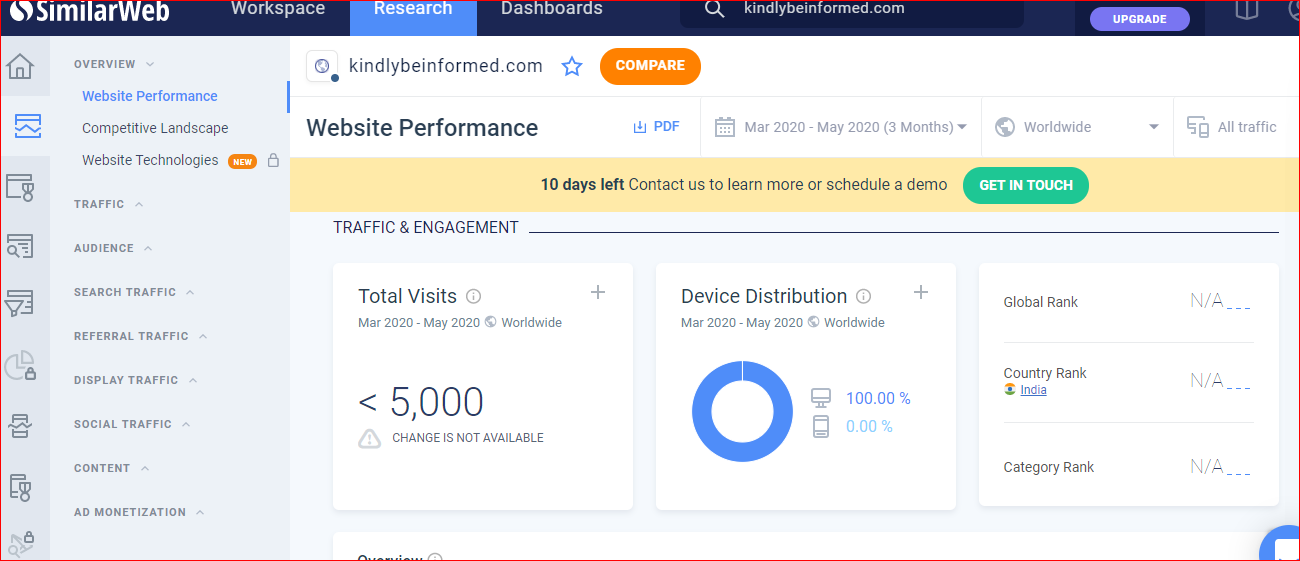Screen dimensions: 1300x561
Task: Click the mobile device icon in legend
Action: (x=821, y=427)
